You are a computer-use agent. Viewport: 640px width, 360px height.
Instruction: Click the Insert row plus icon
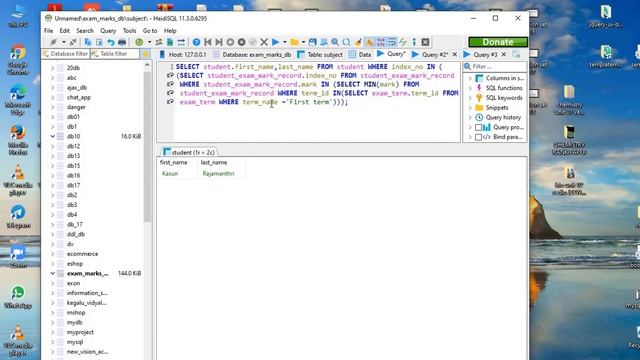pyautogui.click(x=230, y=42)
